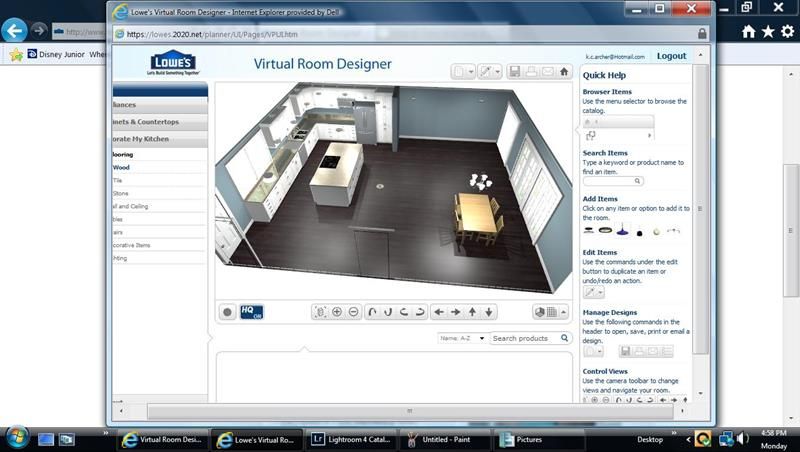The width and height of the screenshot is (800, 452).
Task: Toggle the round record button beside HQ
Action: tap(227, 312)
